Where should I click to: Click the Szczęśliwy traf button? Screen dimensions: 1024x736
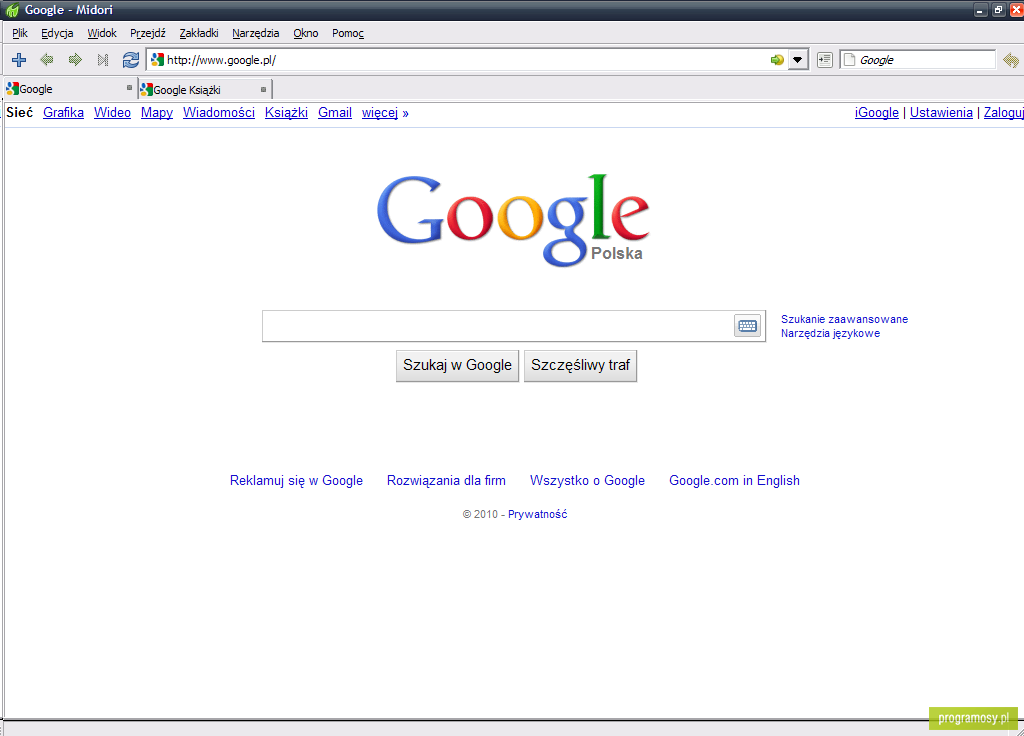click(x=580, y=366)
